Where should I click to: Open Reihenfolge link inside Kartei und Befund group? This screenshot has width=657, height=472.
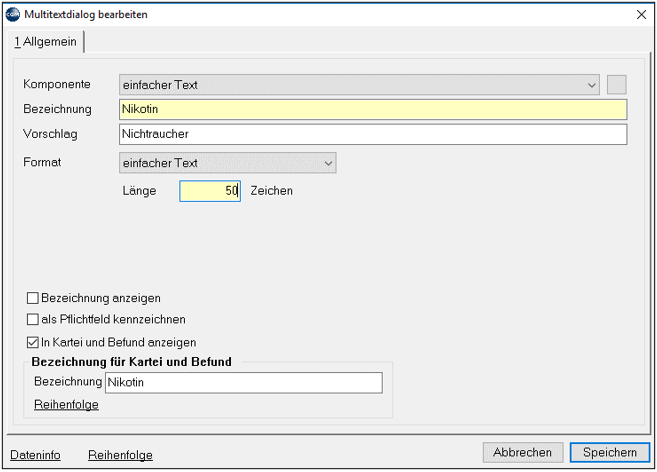pyautogui.click(x=66, y=405)
